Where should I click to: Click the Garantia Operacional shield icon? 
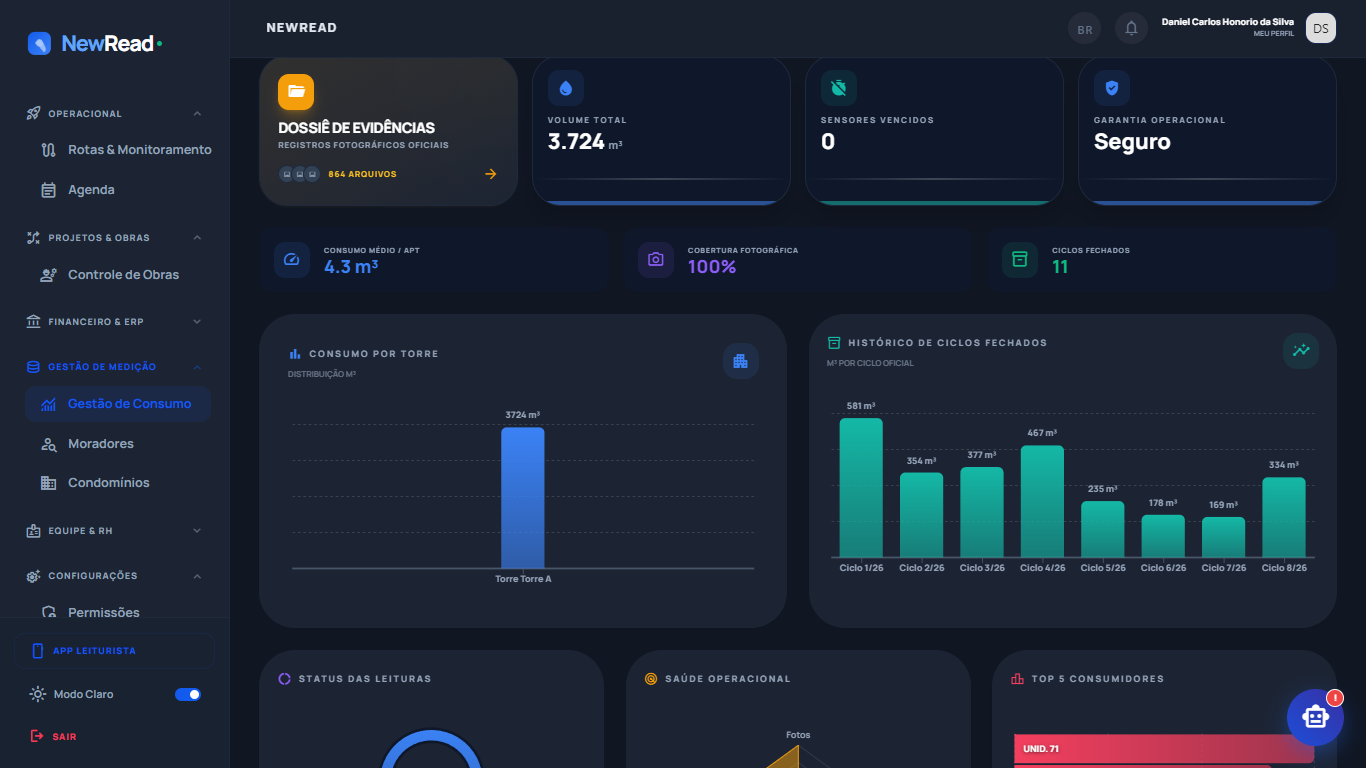[1112, 88]
